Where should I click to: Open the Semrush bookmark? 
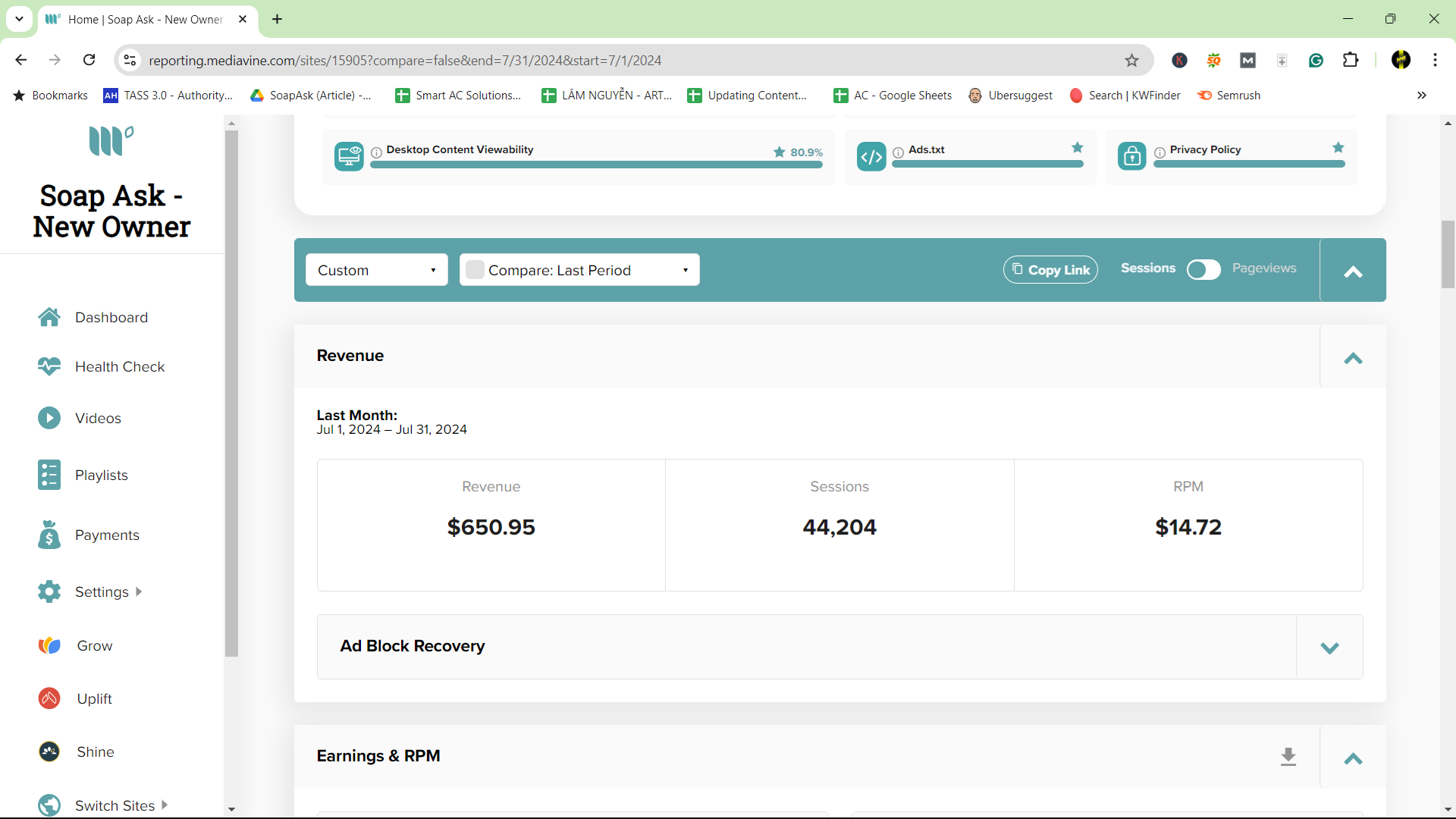1229,95
